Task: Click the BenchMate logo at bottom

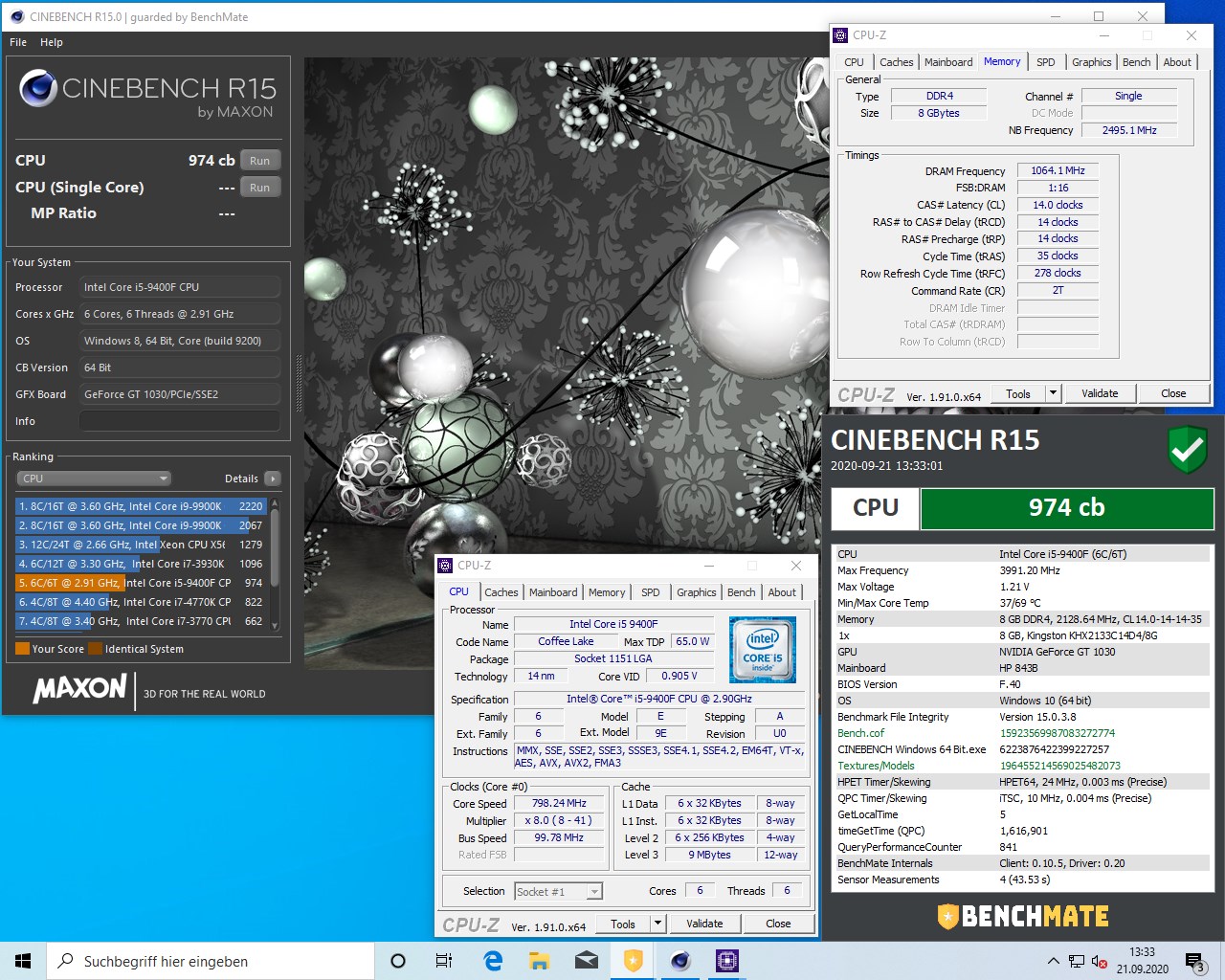Action: (x=1022, y=917)
